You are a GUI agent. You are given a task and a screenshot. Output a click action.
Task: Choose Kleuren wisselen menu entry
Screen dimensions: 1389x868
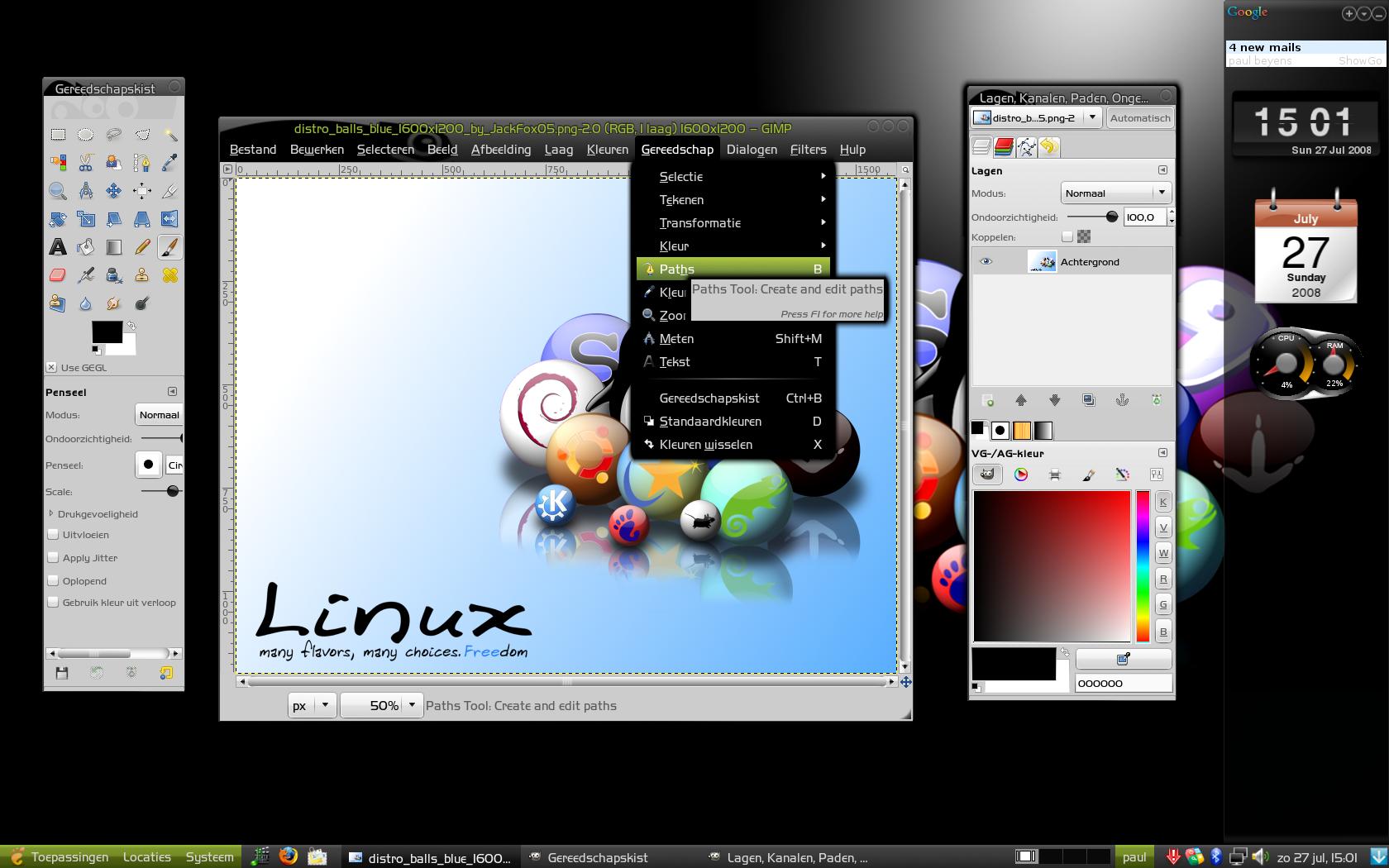[733, 445]
